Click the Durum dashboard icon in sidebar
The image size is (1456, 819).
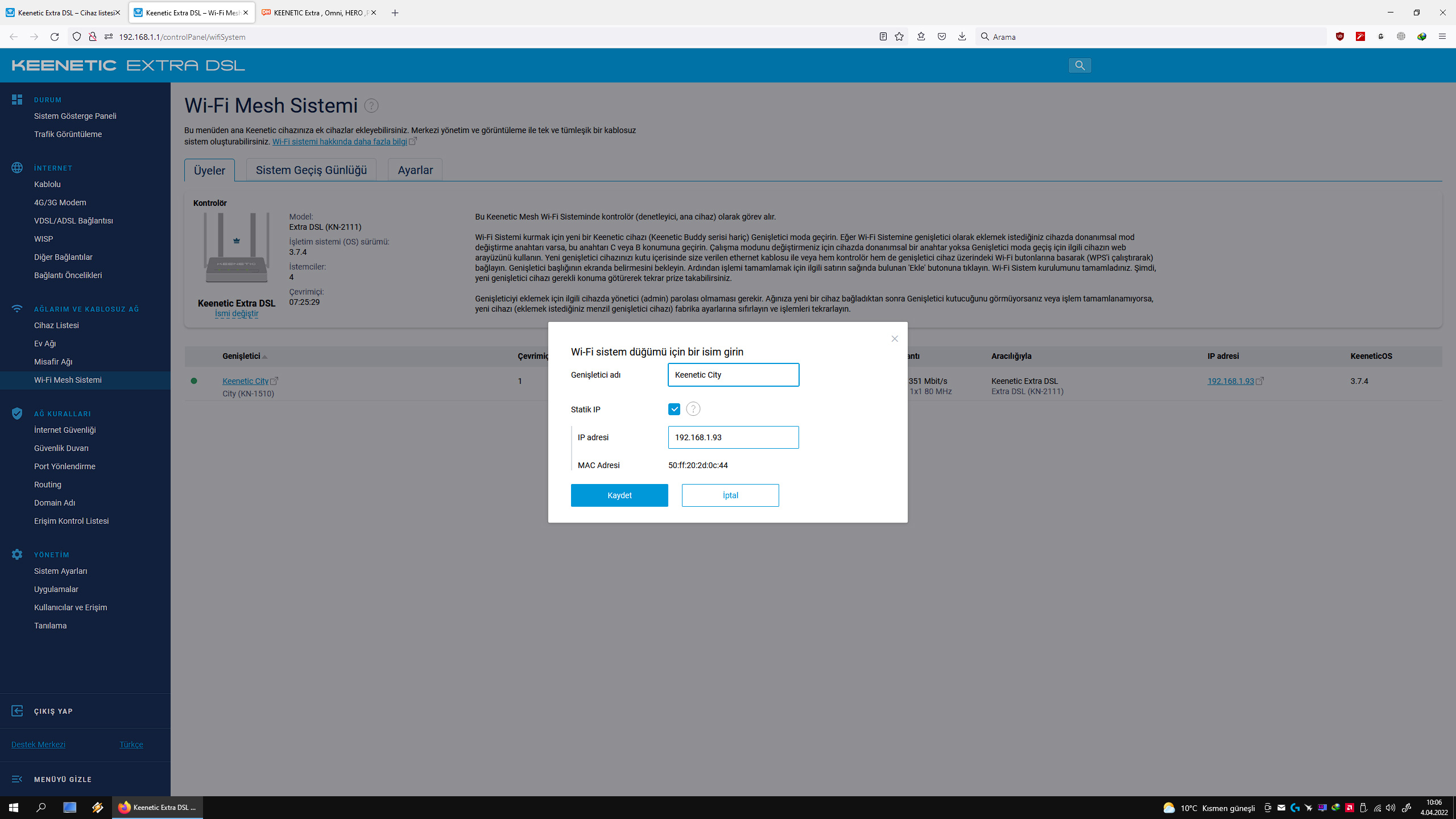[17, 100]
